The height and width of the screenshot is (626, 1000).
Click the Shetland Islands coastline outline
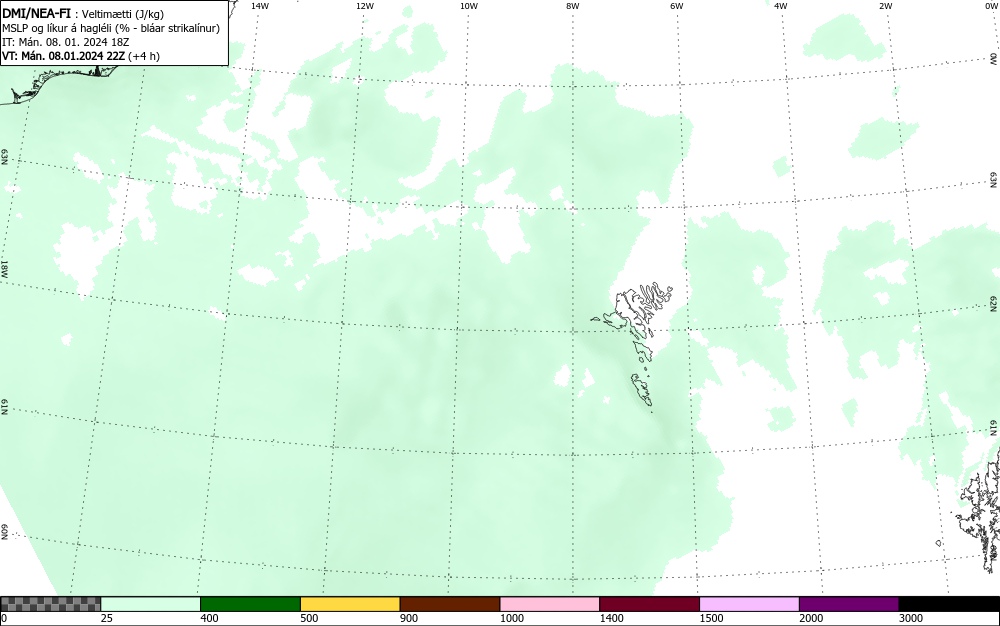click(980, 510)
